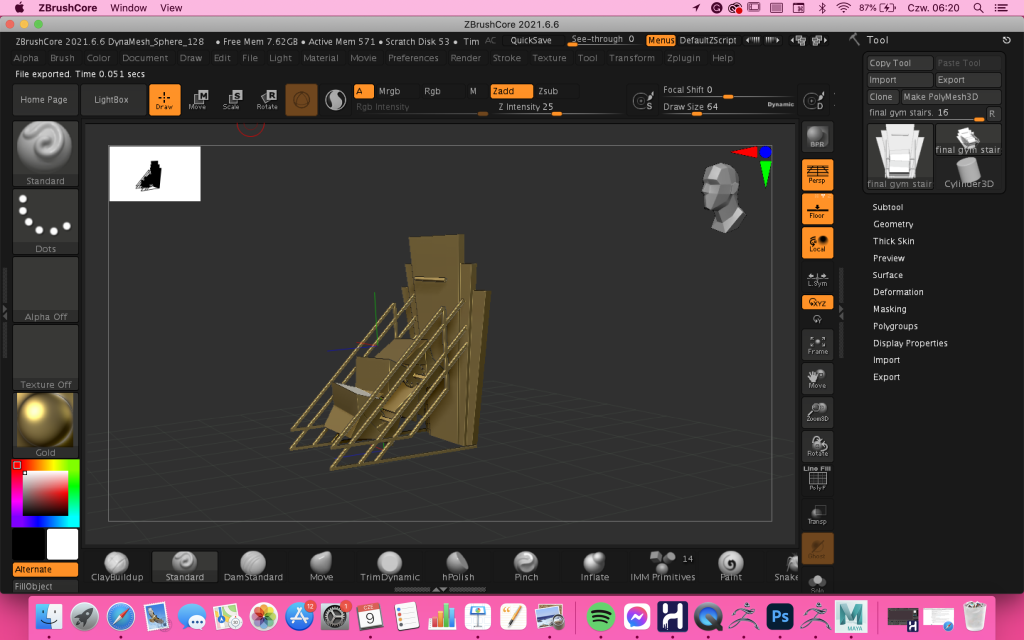This screenshot has height=640, width=1024.
Task: Expand the Preview section
Action: pyautogui.click(x=888, y=258)
